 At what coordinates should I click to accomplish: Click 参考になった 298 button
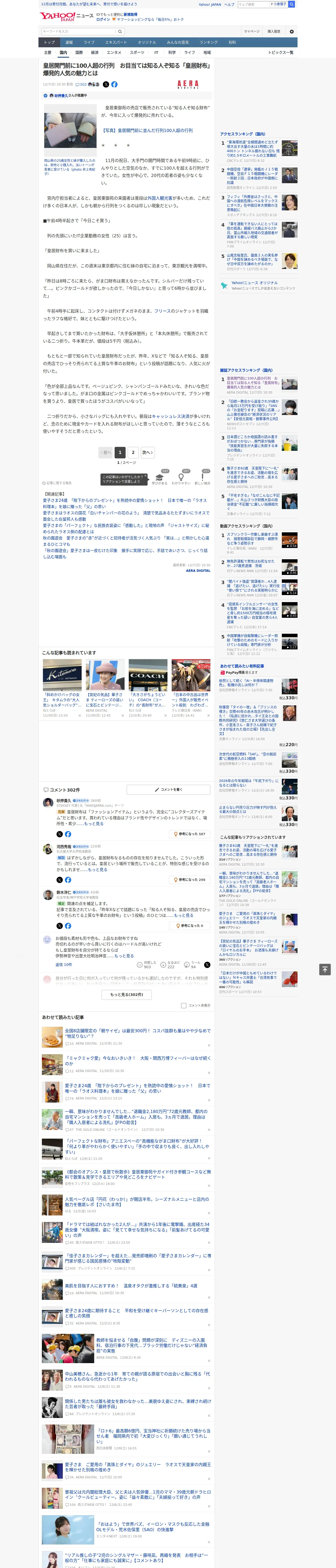tap(190, 880)
